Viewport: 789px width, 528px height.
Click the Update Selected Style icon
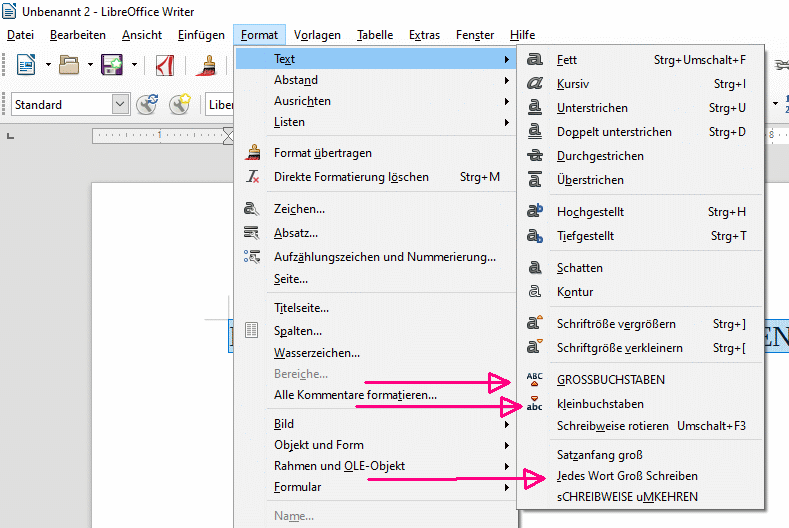coord(147,104)
